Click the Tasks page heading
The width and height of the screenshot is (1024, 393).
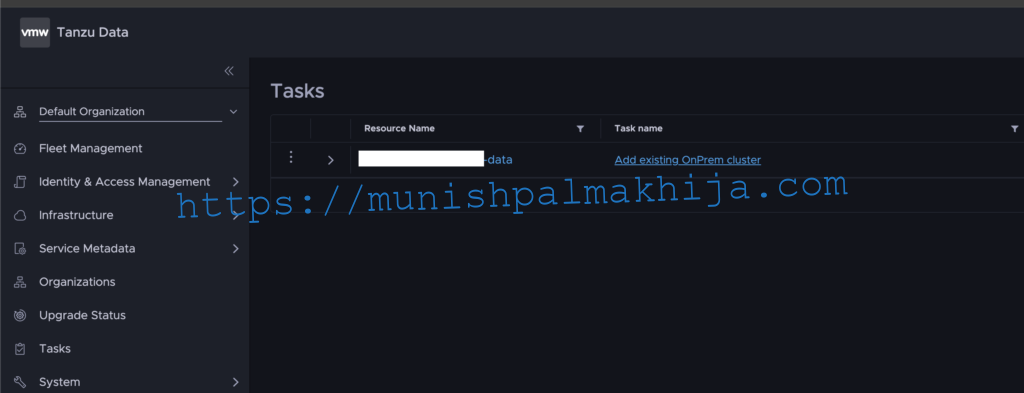297,91
